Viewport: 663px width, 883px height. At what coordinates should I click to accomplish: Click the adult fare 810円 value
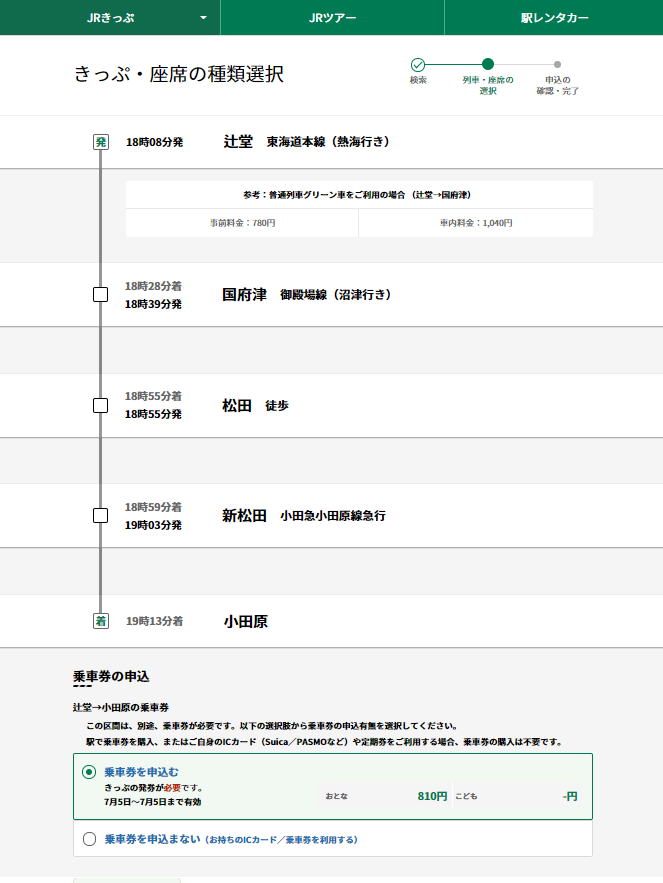click(432, 796)
